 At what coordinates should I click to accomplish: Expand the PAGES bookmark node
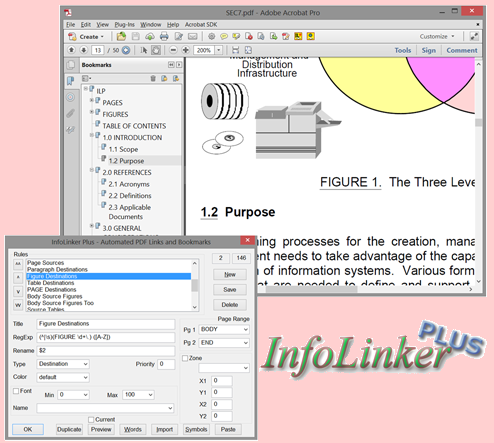coord(91,100)
